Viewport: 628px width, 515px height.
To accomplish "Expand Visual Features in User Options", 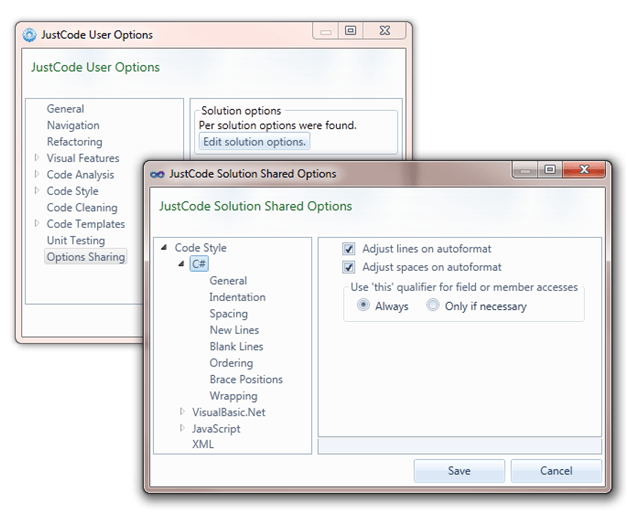I will [37, 158].
